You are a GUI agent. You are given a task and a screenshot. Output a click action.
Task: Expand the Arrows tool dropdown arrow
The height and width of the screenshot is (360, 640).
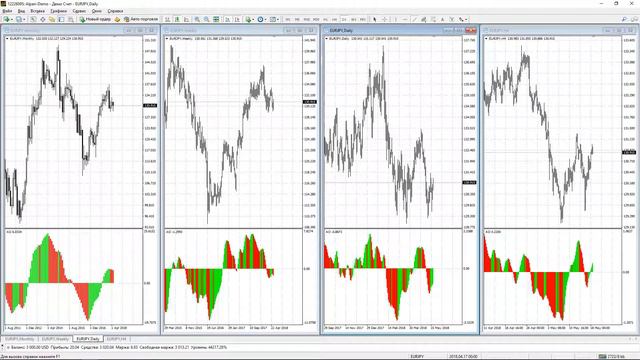coord(467,19)
